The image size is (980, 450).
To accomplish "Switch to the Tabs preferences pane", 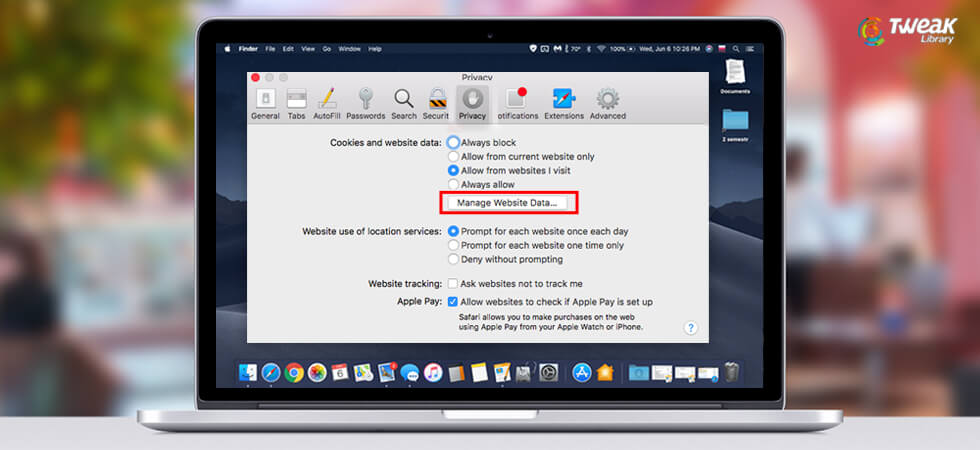I will coord(296,102).
